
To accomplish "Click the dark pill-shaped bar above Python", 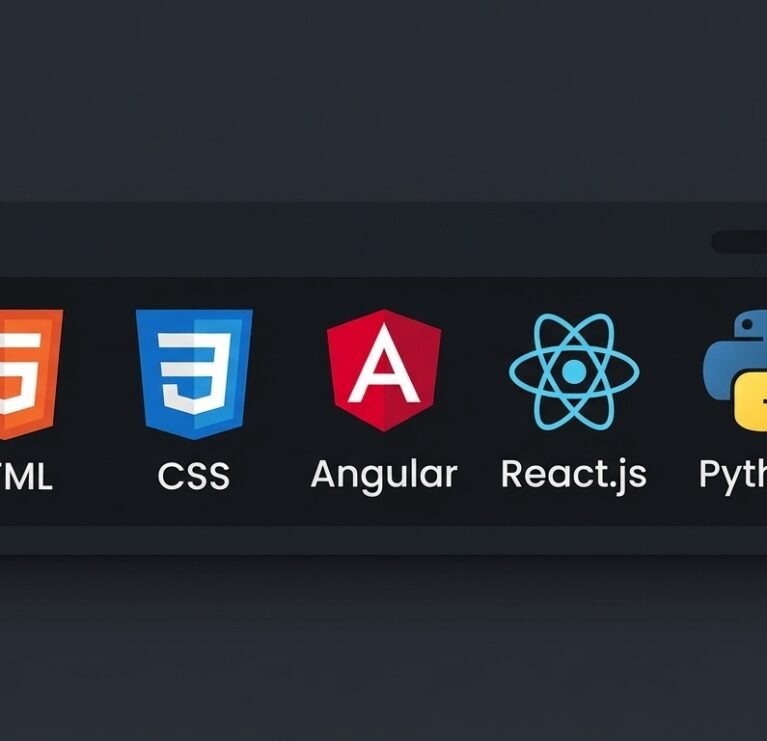I will click(x=739, y=242).
